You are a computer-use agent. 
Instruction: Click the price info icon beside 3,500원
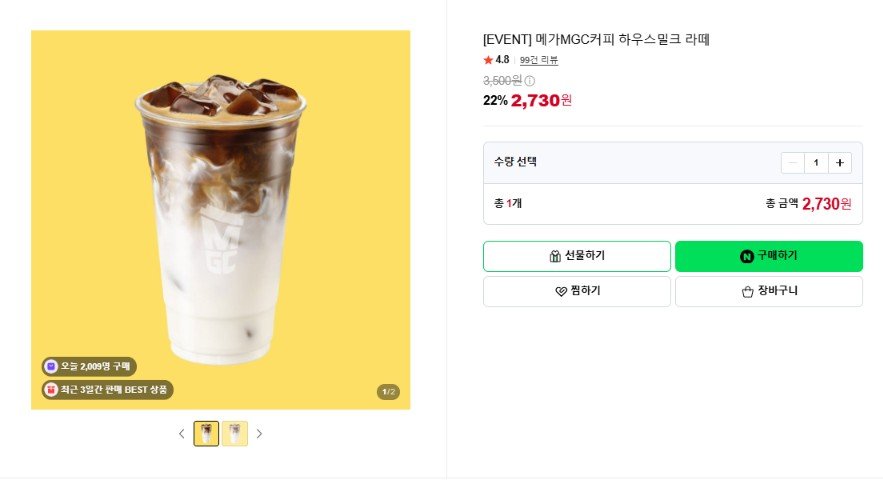pyautogui.click(x=530, y=81)
